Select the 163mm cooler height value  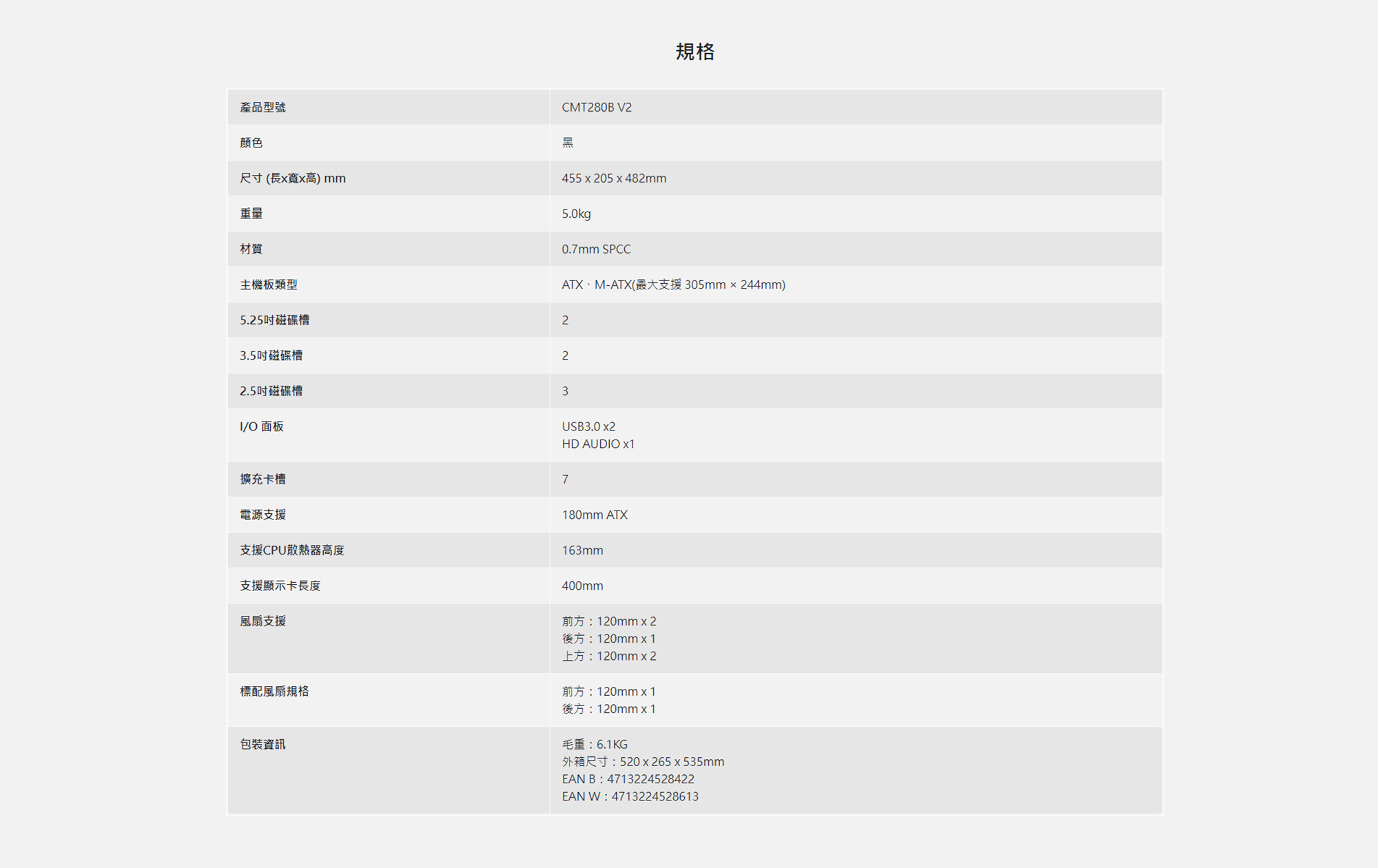(x=582, y=550)
